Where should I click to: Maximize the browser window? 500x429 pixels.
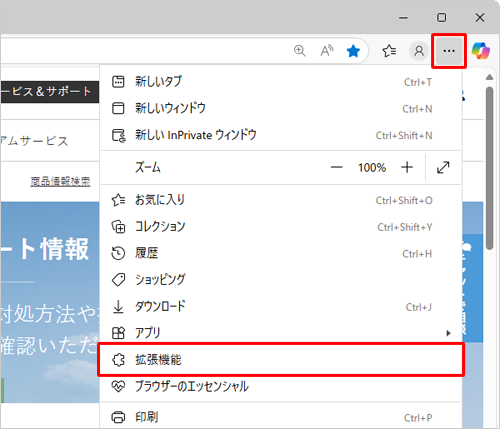(x=442, y=17)
